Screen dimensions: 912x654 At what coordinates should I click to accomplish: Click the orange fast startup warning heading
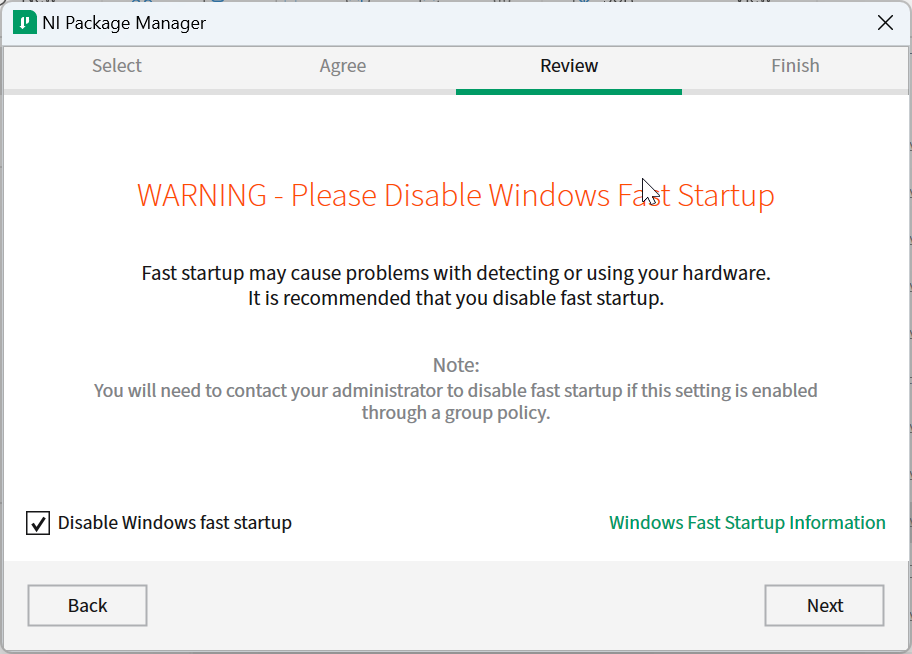pyautogui.click(x=455, y=196)
